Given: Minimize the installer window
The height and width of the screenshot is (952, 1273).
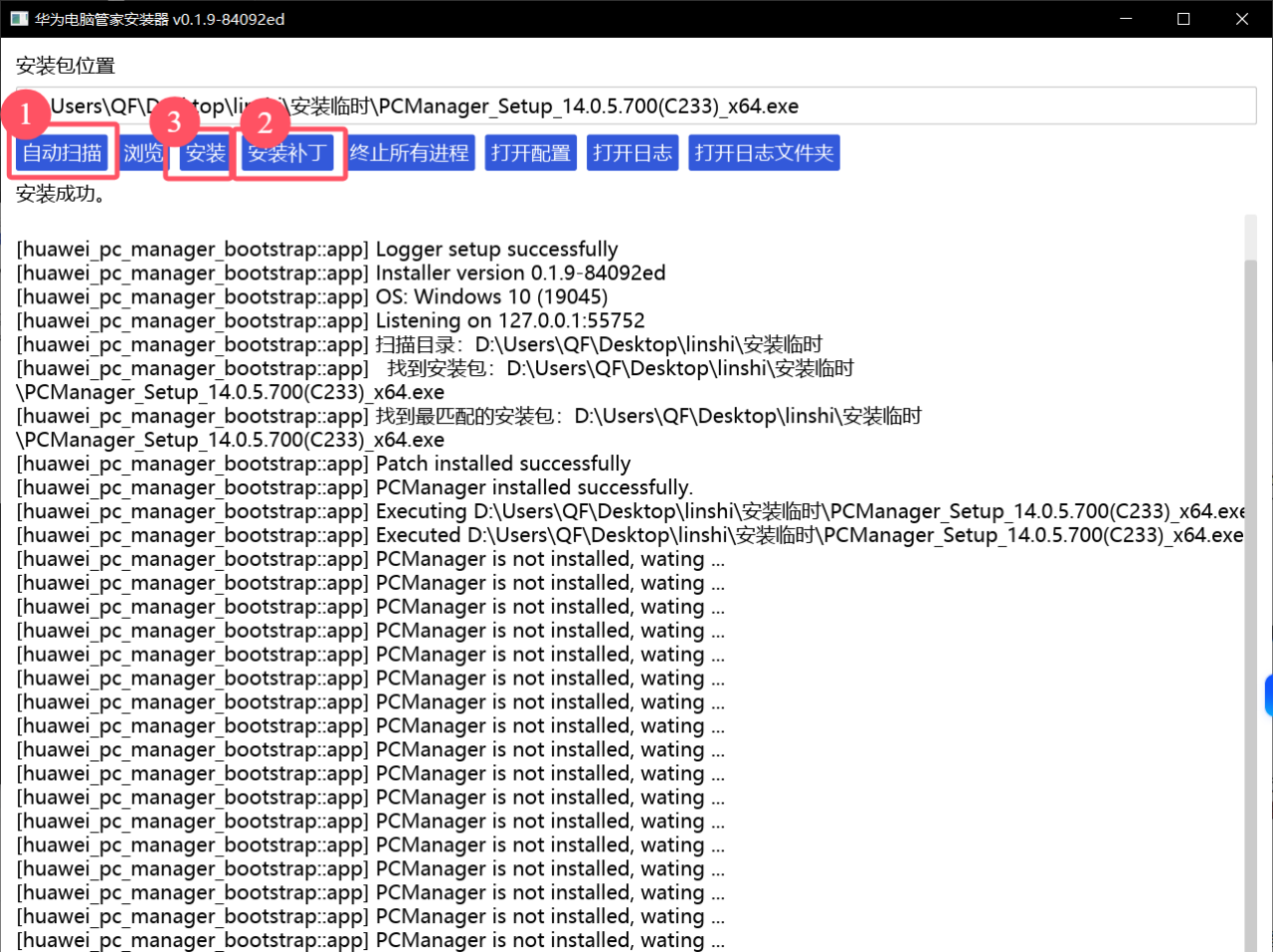Looking at the screenshot, I should pyautogui.click(x=1126, y=19).
